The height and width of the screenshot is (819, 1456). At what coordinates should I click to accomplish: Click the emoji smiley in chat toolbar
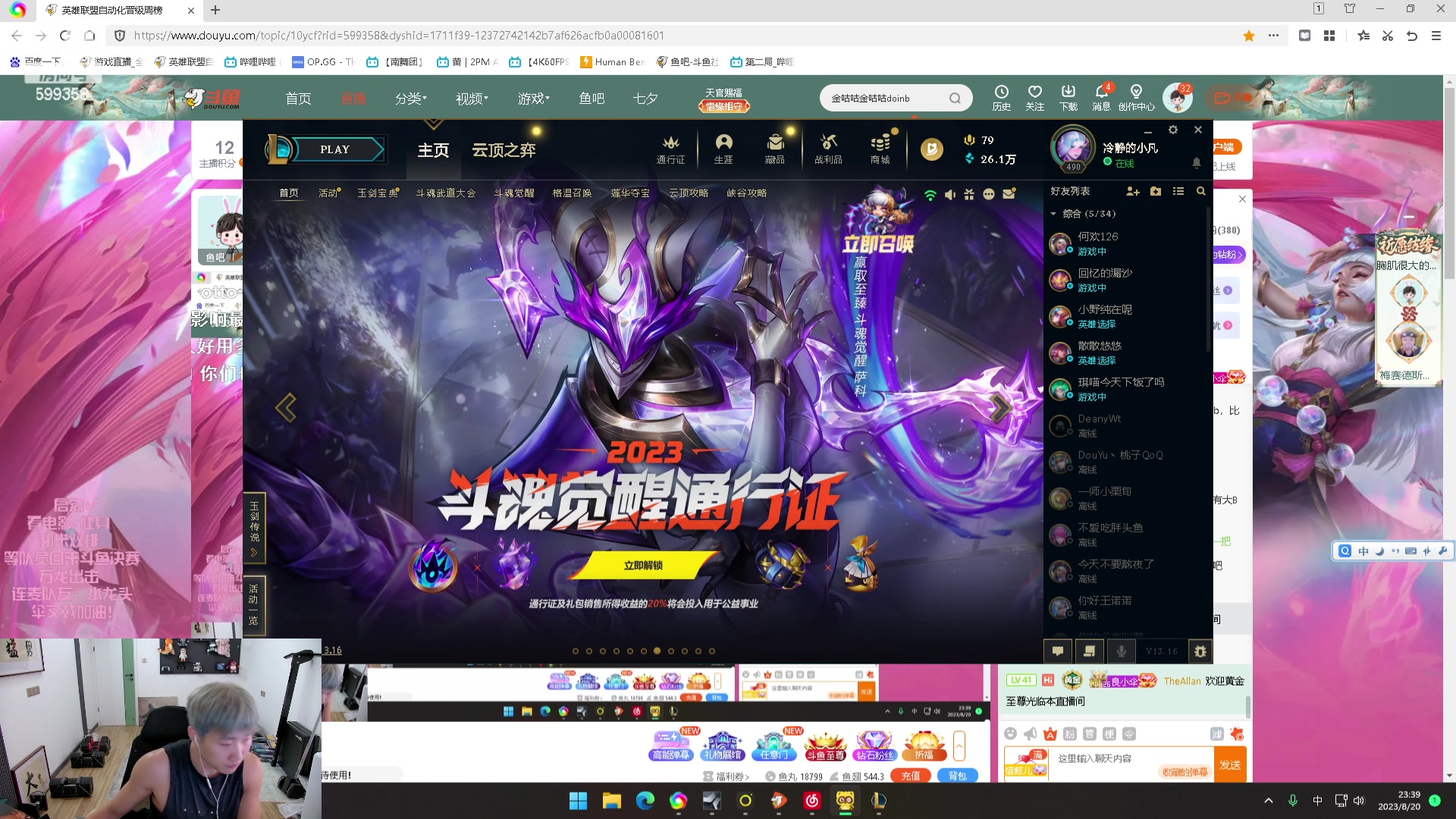click(x=1010, y=733)
